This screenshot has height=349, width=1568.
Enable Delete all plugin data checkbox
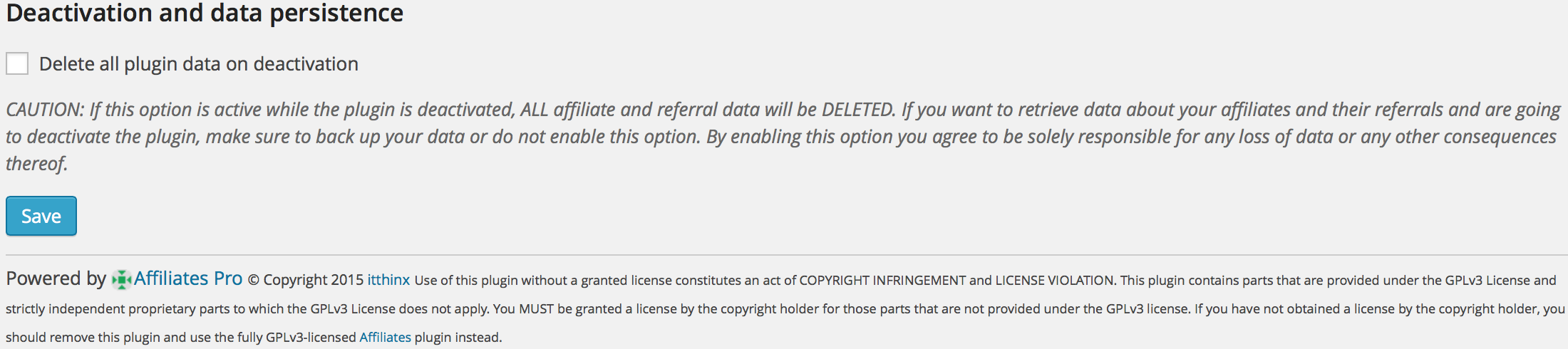point(17,63)
